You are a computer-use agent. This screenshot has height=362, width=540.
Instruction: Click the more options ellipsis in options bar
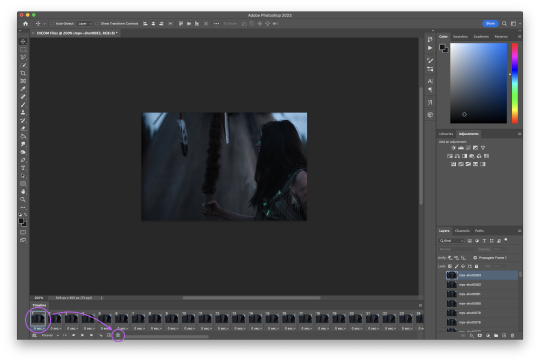point(216,24)
